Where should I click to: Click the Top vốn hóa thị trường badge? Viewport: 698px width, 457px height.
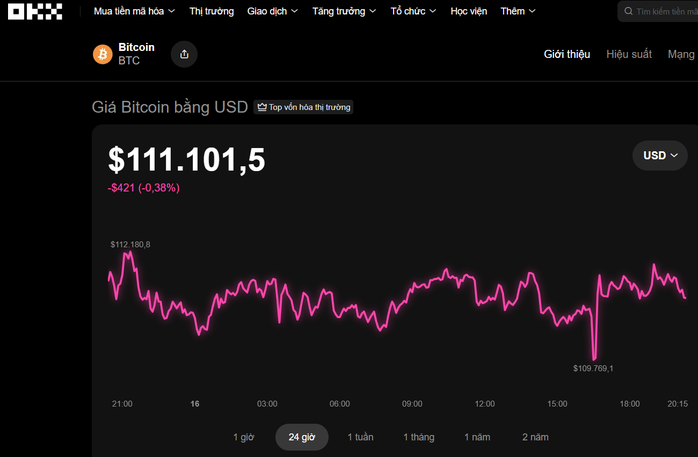click(x=303, y=107)
